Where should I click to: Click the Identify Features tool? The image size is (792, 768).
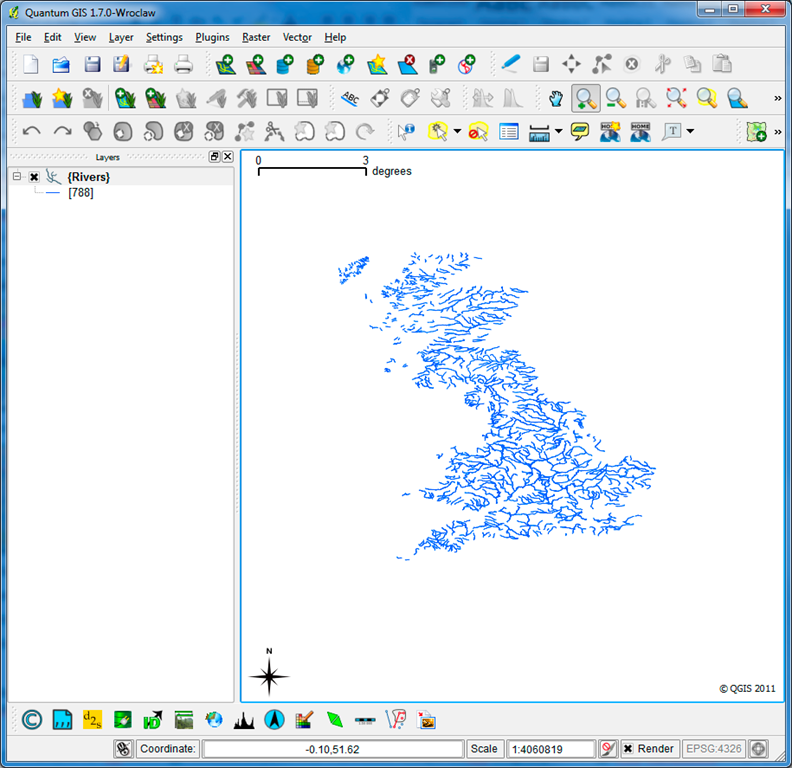[406, 132]
